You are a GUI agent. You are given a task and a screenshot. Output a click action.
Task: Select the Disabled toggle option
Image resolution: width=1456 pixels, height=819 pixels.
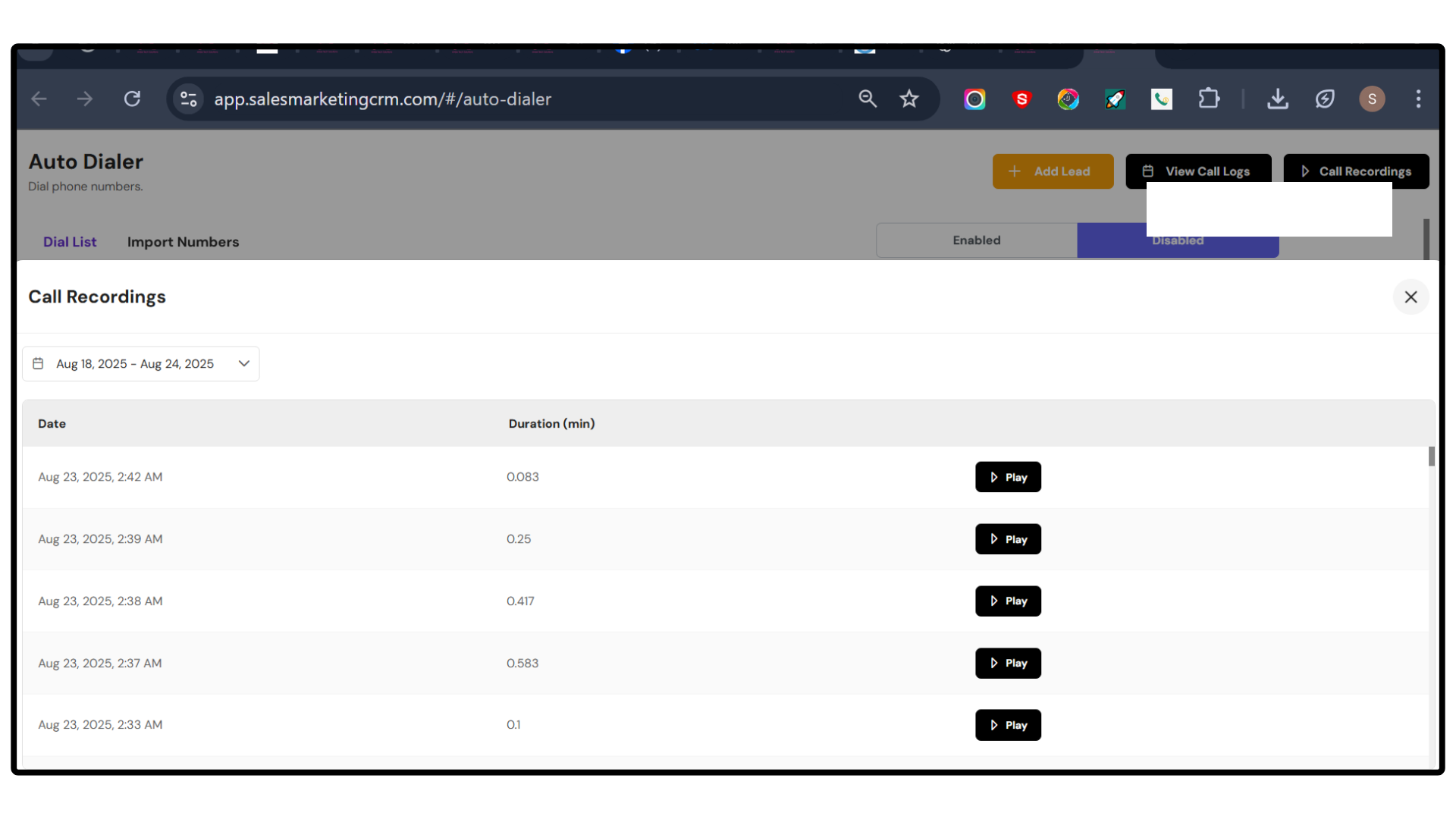[1178, 240]
